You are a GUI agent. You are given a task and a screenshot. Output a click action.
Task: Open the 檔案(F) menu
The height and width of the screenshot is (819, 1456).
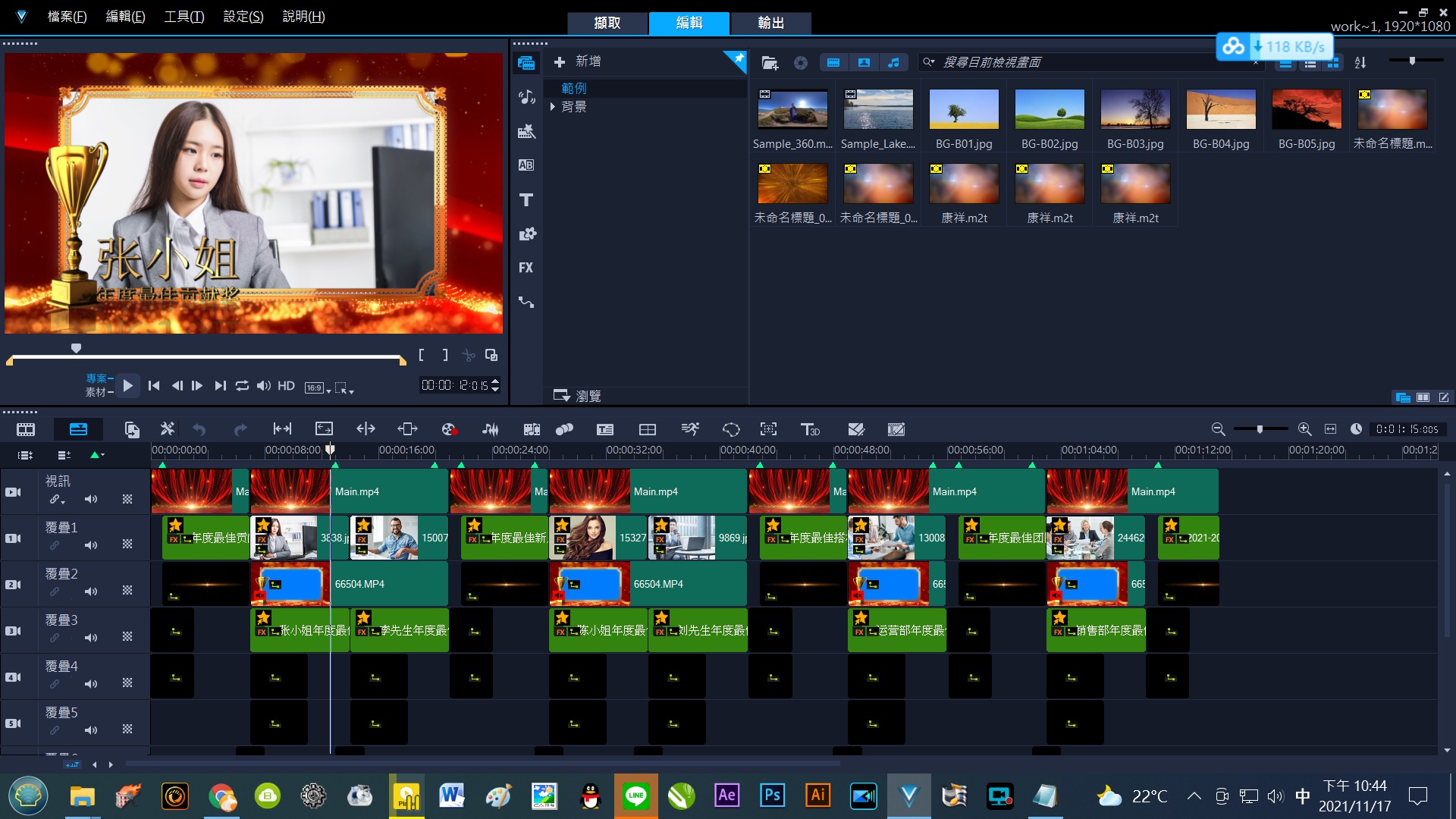pos(67,17)
